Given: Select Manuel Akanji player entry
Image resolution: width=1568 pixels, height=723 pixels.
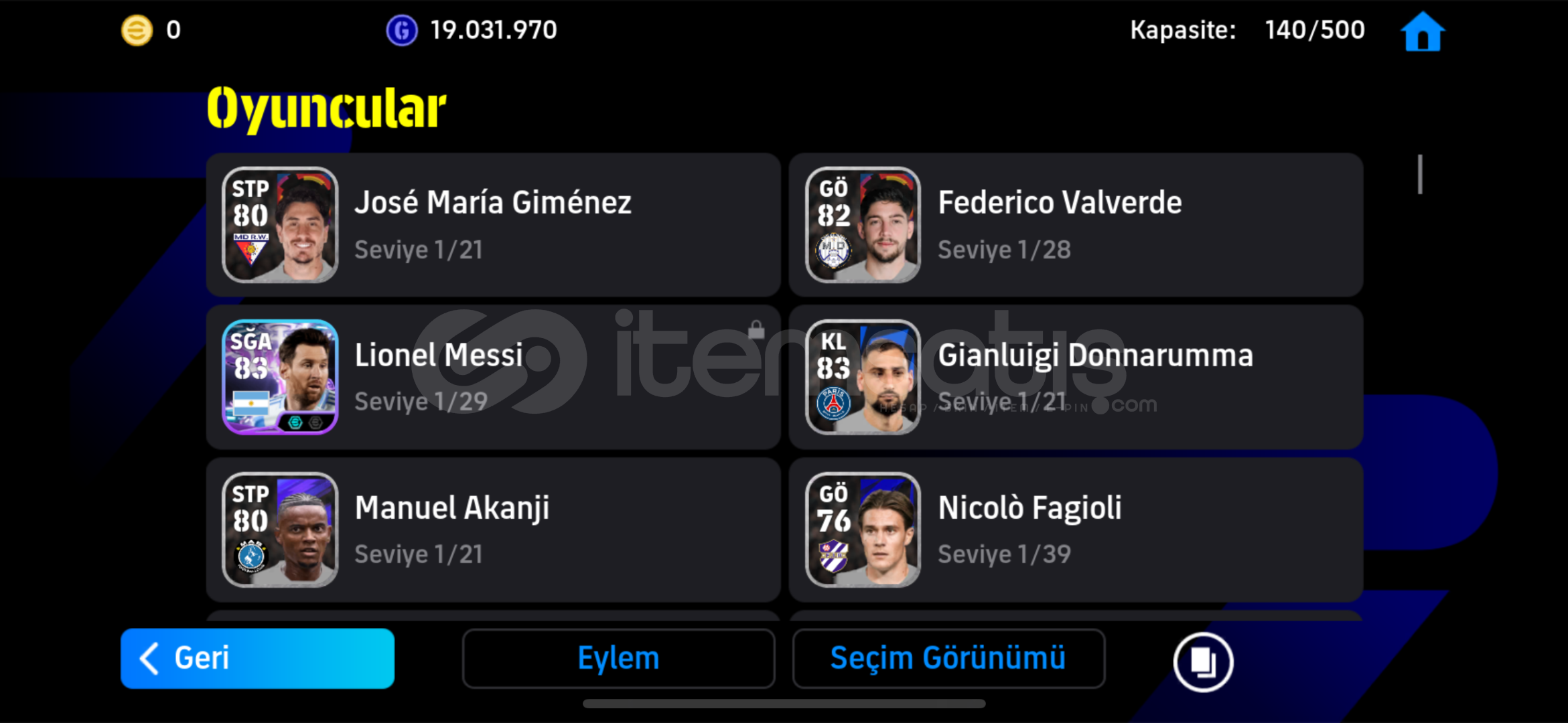Looking at the screenshot, I should click(x=494, y=530).
